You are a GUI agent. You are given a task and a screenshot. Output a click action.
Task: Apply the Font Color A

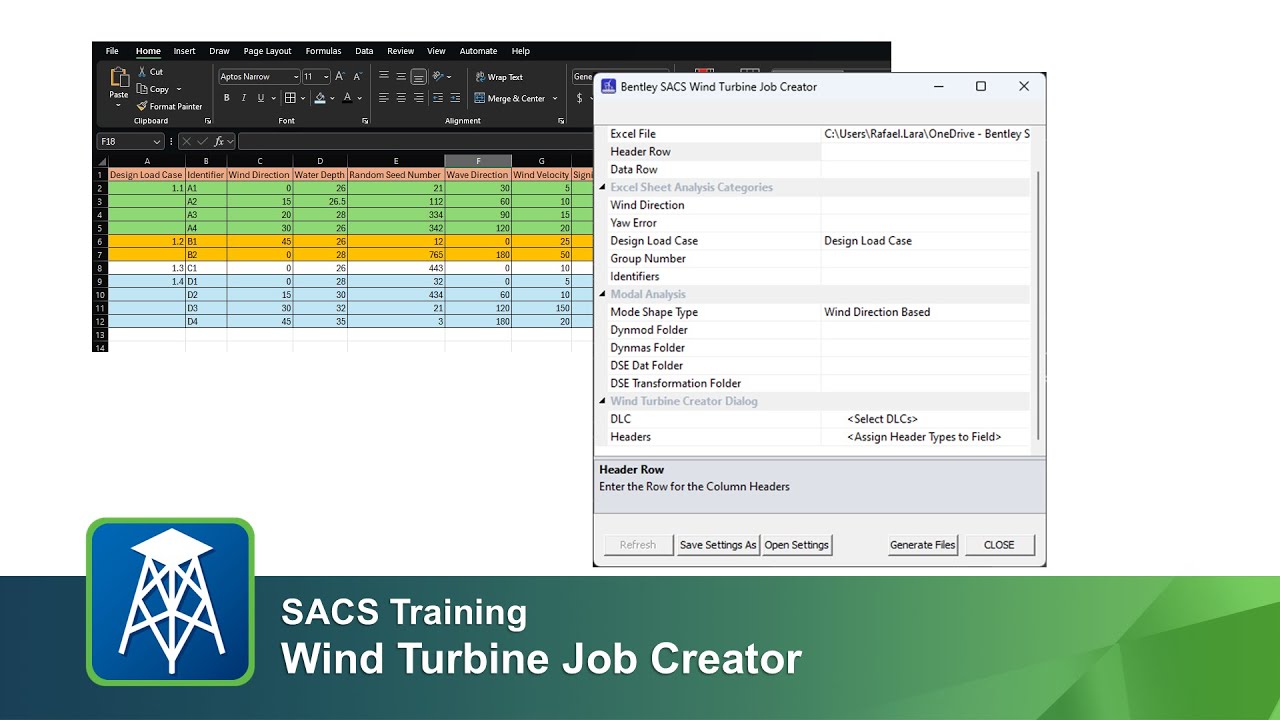(347, 98)
